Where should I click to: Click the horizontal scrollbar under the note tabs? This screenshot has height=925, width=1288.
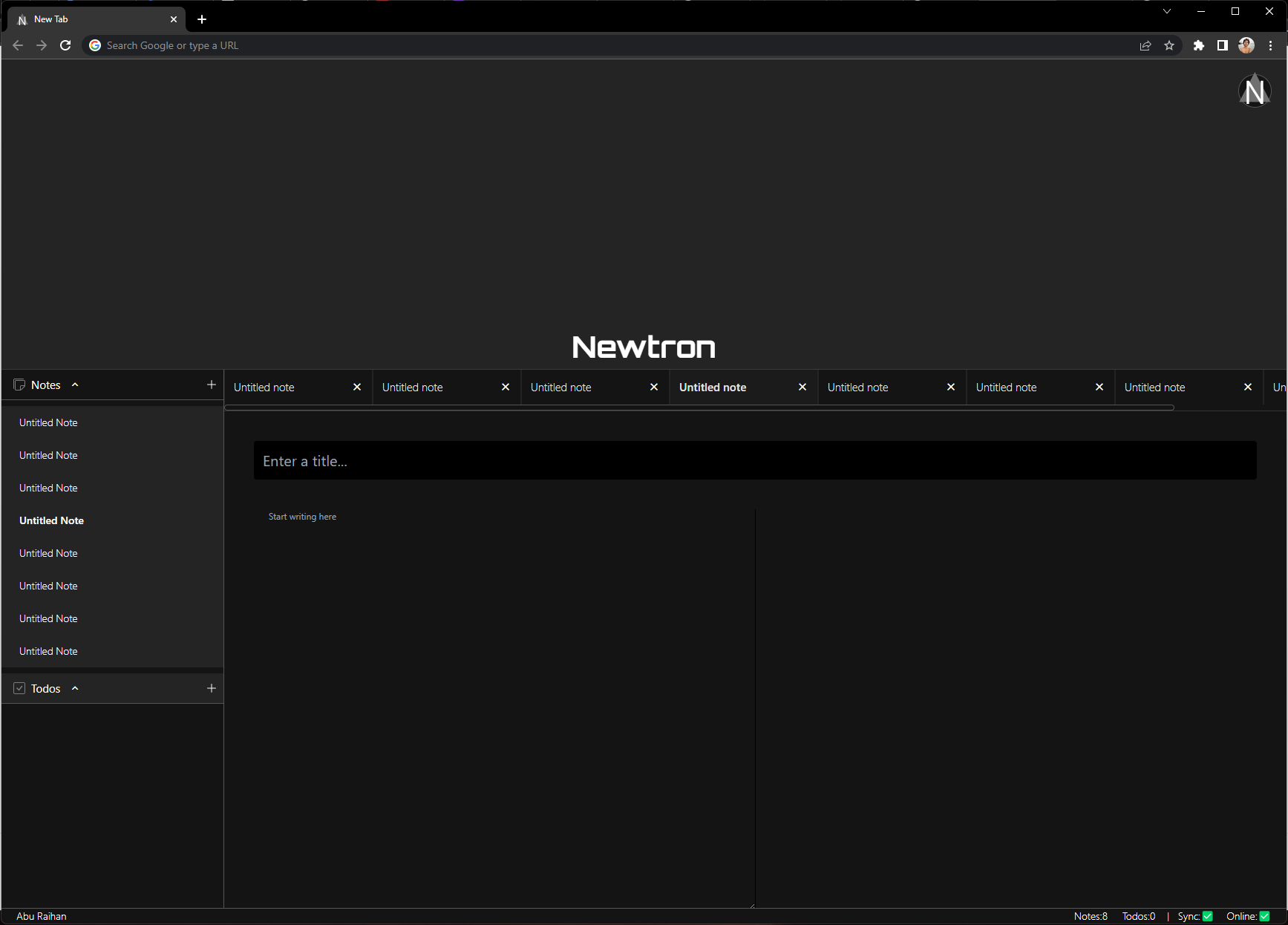point(699,408)
